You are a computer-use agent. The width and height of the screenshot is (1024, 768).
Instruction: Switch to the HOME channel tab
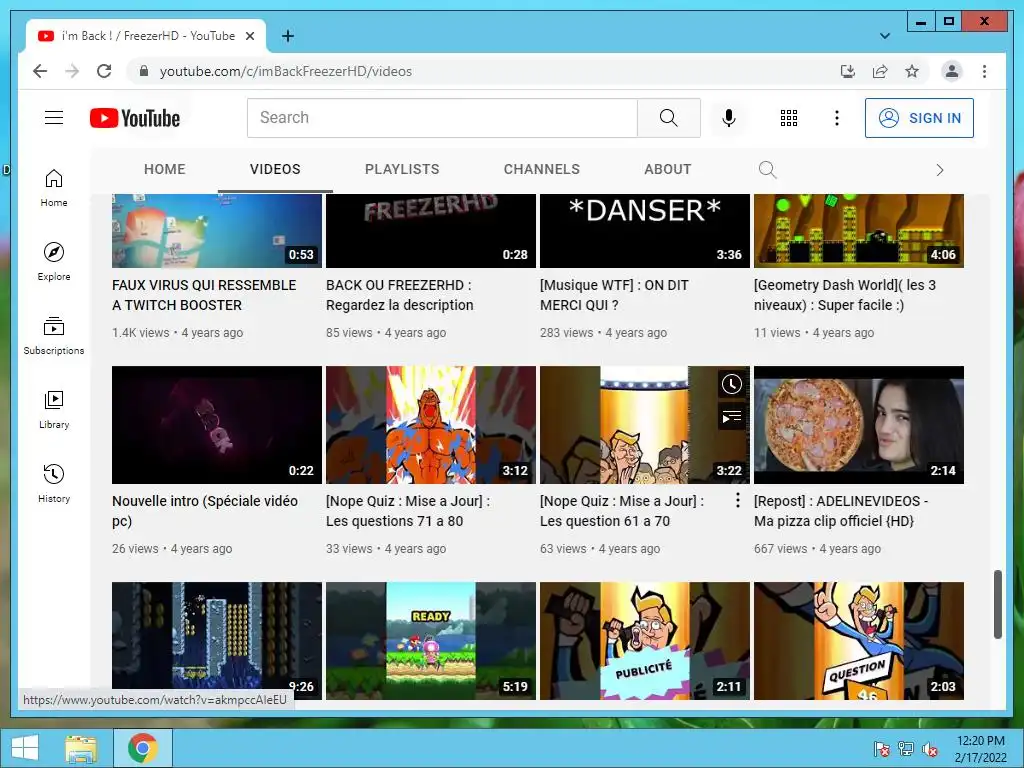click(165, 169)
